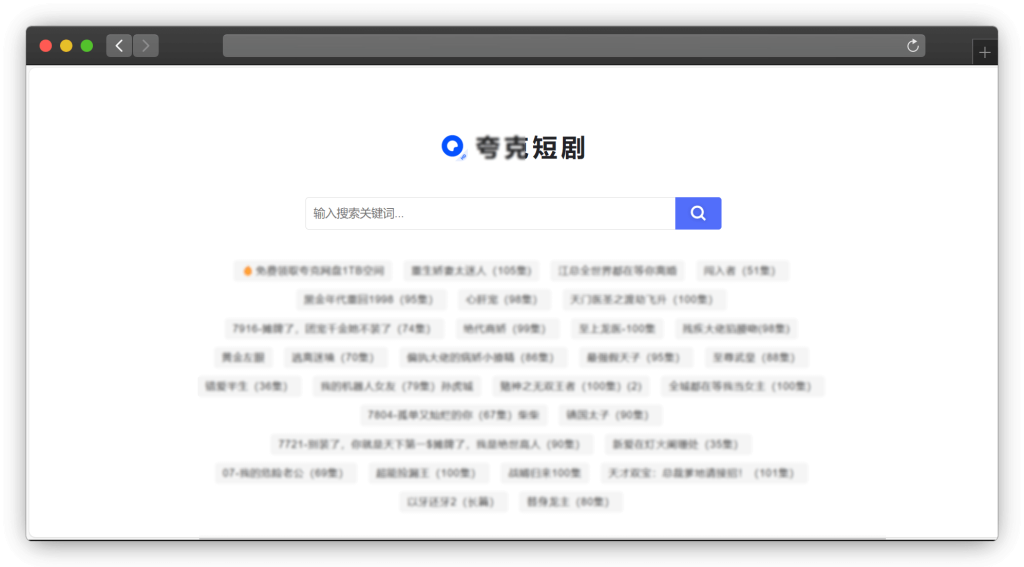Open the 江总 tag without an episode count
Screen dimensions: 1024x567
617,270
